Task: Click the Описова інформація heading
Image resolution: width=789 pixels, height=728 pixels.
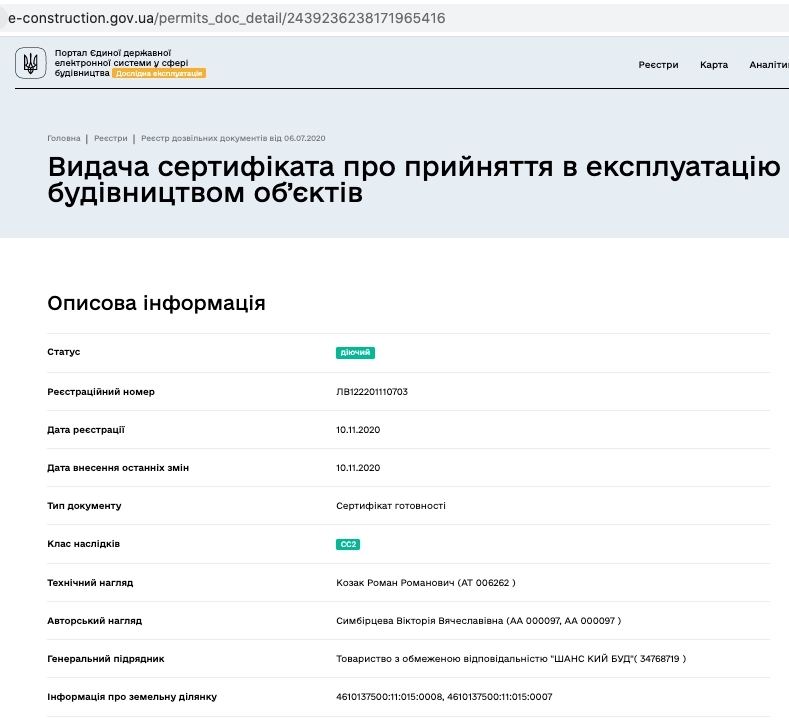Action: tap(156, 303)
